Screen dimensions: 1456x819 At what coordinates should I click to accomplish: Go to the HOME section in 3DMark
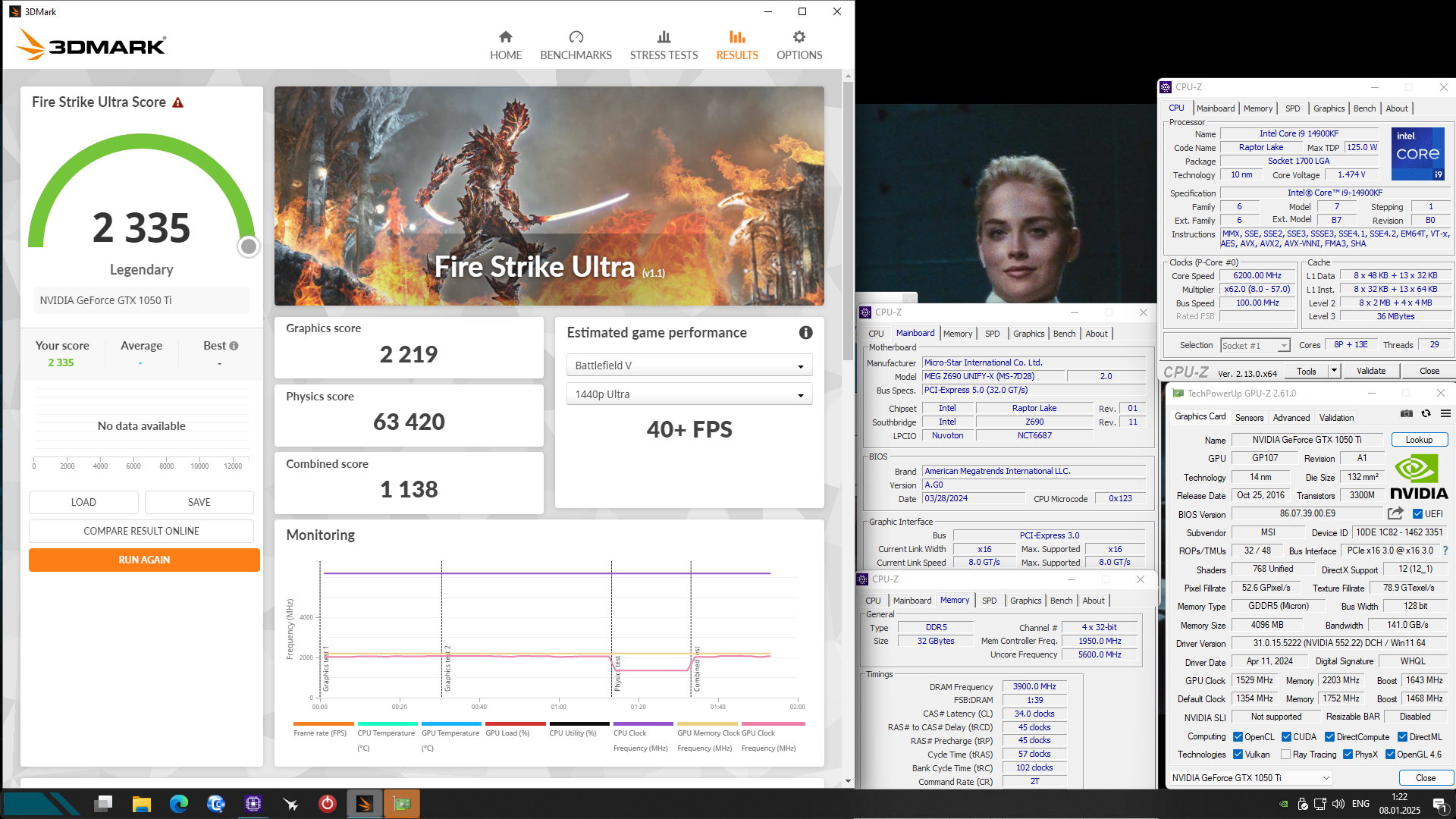coord(506,45)
